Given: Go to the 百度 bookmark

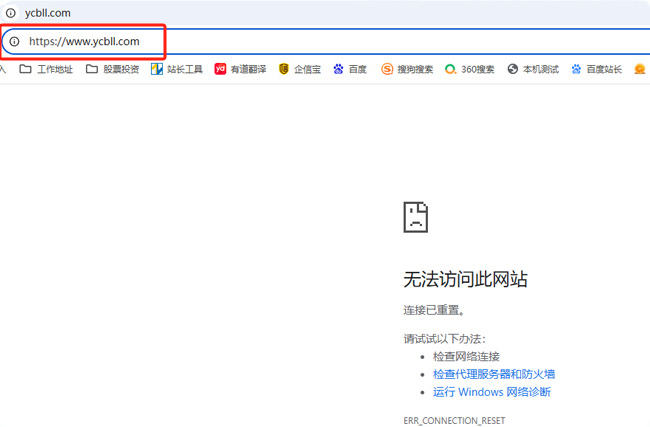Looking at the screenshot, I should tap(350, 69).
